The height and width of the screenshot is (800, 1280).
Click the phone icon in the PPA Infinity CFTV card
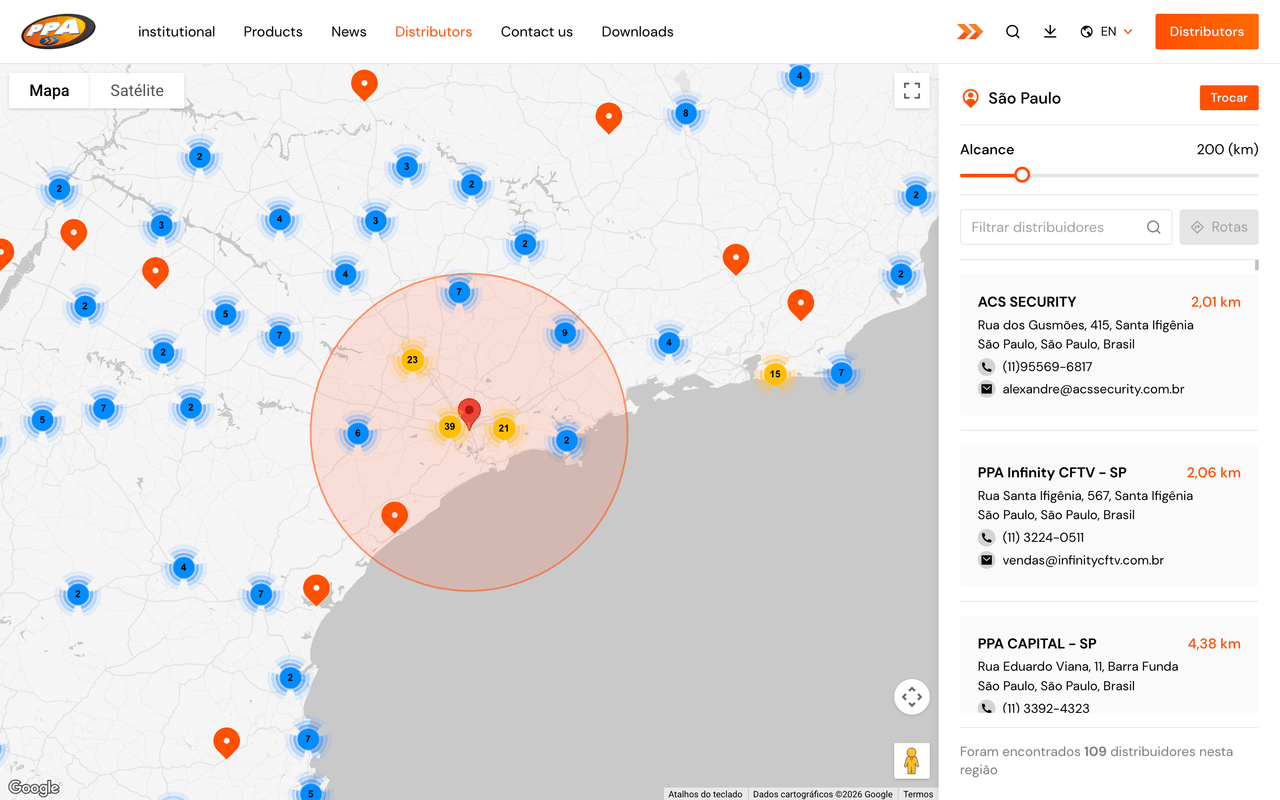[987, 538]
